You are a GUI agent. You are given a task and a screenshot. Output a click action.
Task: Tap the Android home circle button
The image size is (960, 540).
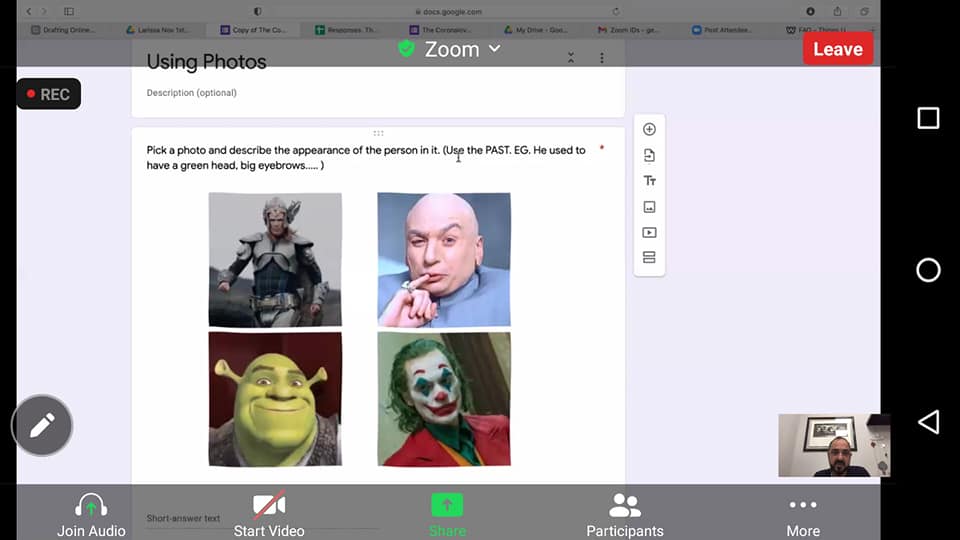928,270
